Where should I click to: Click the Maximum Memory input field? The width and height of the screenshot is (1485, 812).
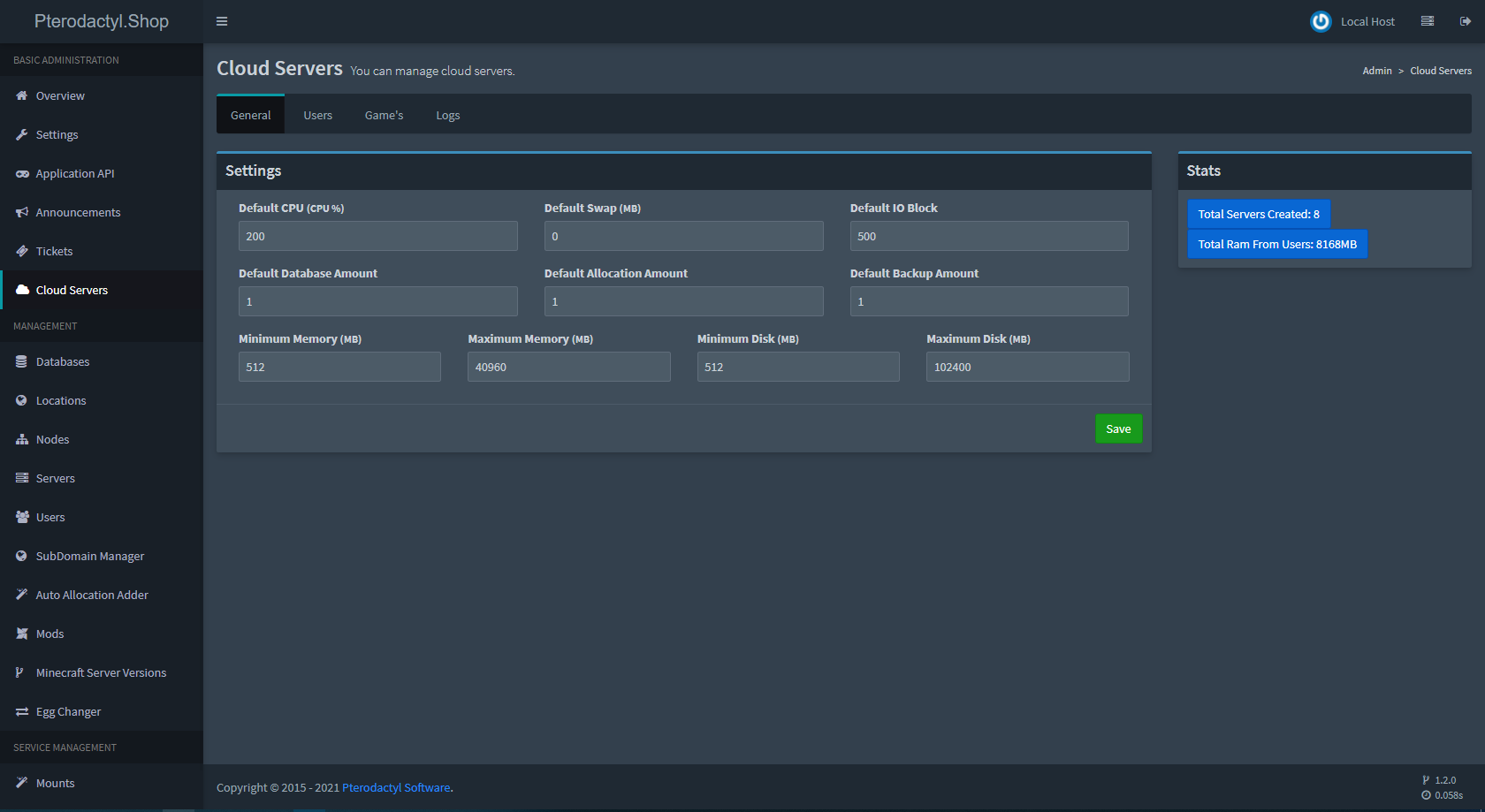(x=568, y=367)
